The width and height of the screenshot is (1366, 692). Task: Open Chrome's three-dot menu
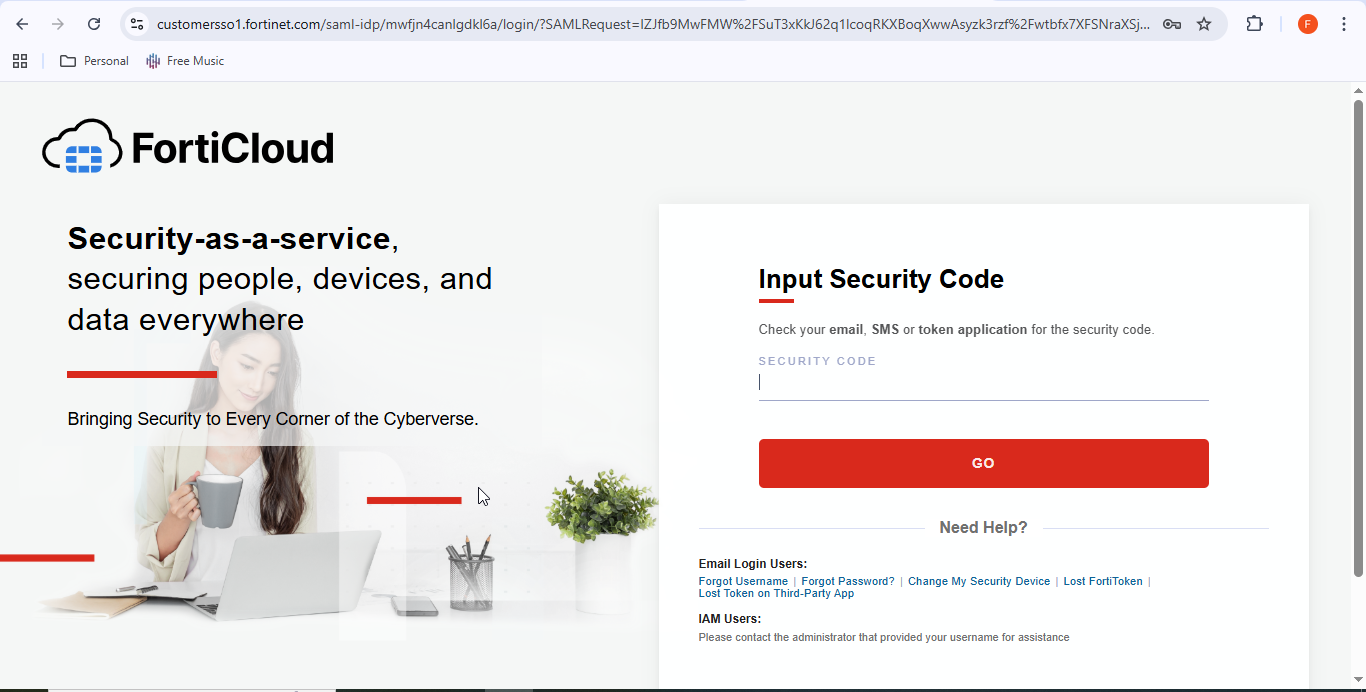coord(1344,24)
